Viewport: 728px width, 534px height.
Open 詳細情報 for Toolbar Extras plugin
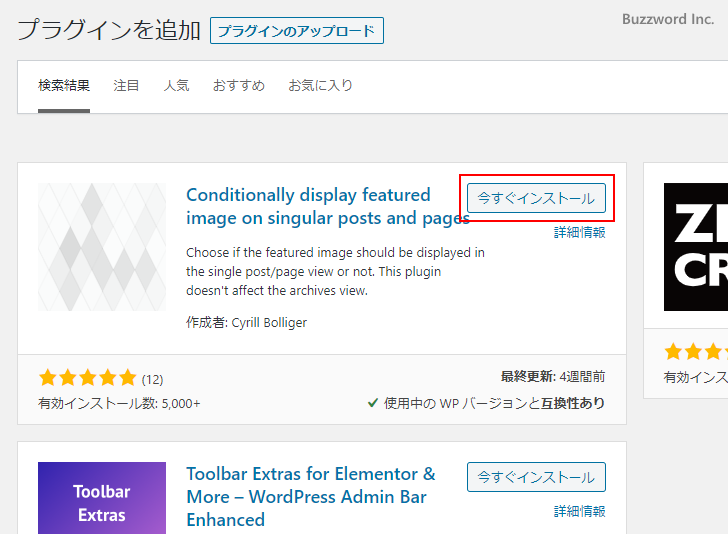580,511
